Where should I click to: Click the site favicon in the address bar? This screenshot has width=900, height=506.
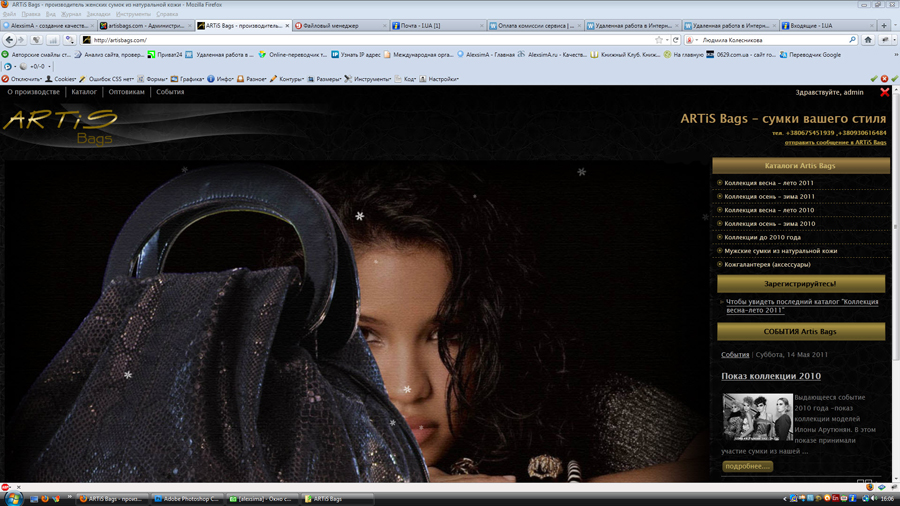point(87,40)
